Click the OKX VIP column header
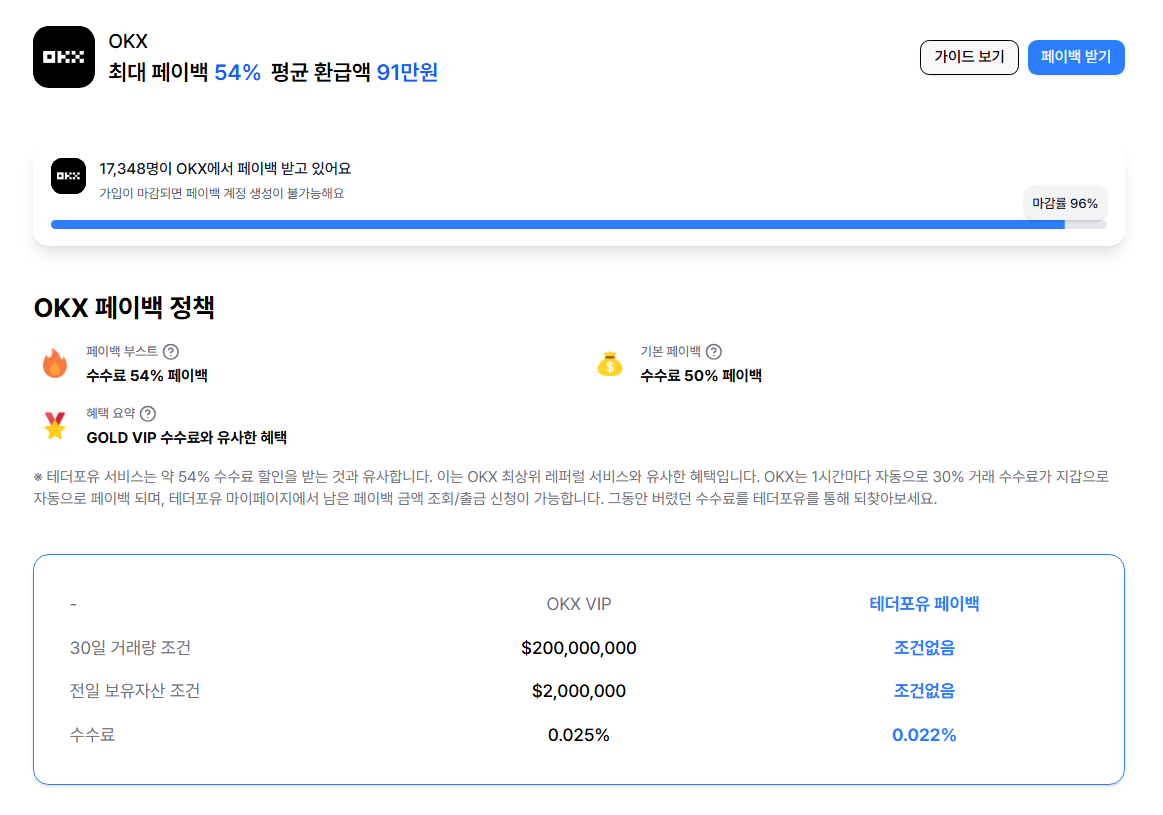The image size is (1163, 815). coord(579,604)
